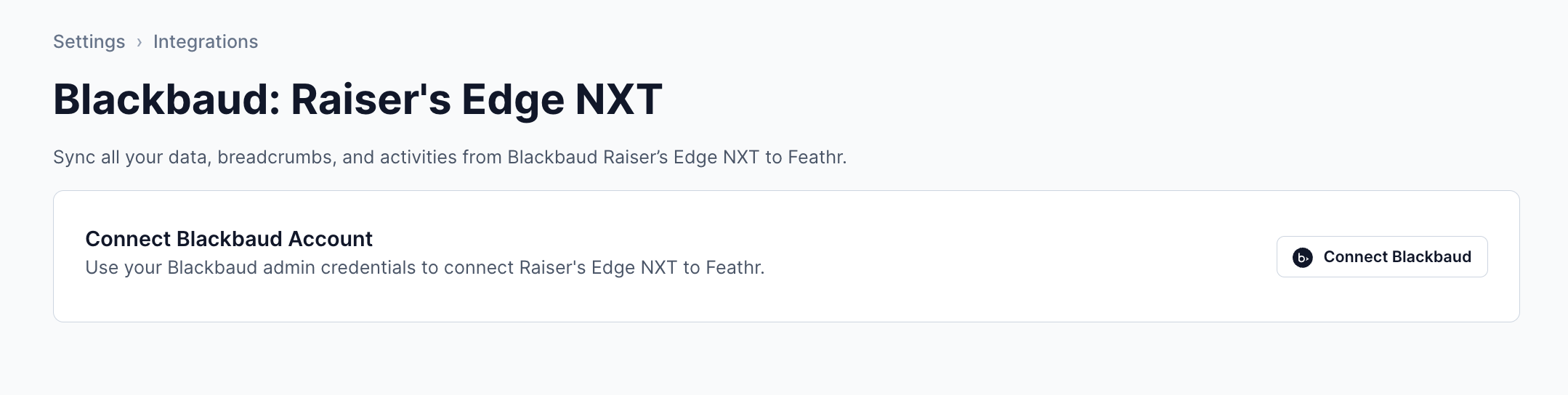Click the Blackbaud logo icon in the button

click(1302, 257)
